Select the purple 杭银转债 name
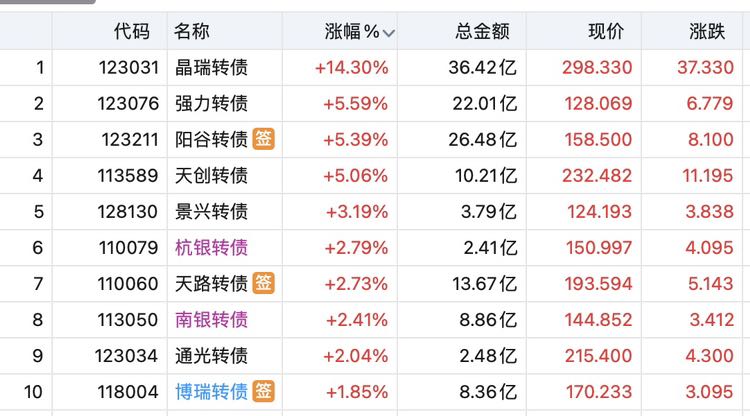 click(x=211, y=248)
